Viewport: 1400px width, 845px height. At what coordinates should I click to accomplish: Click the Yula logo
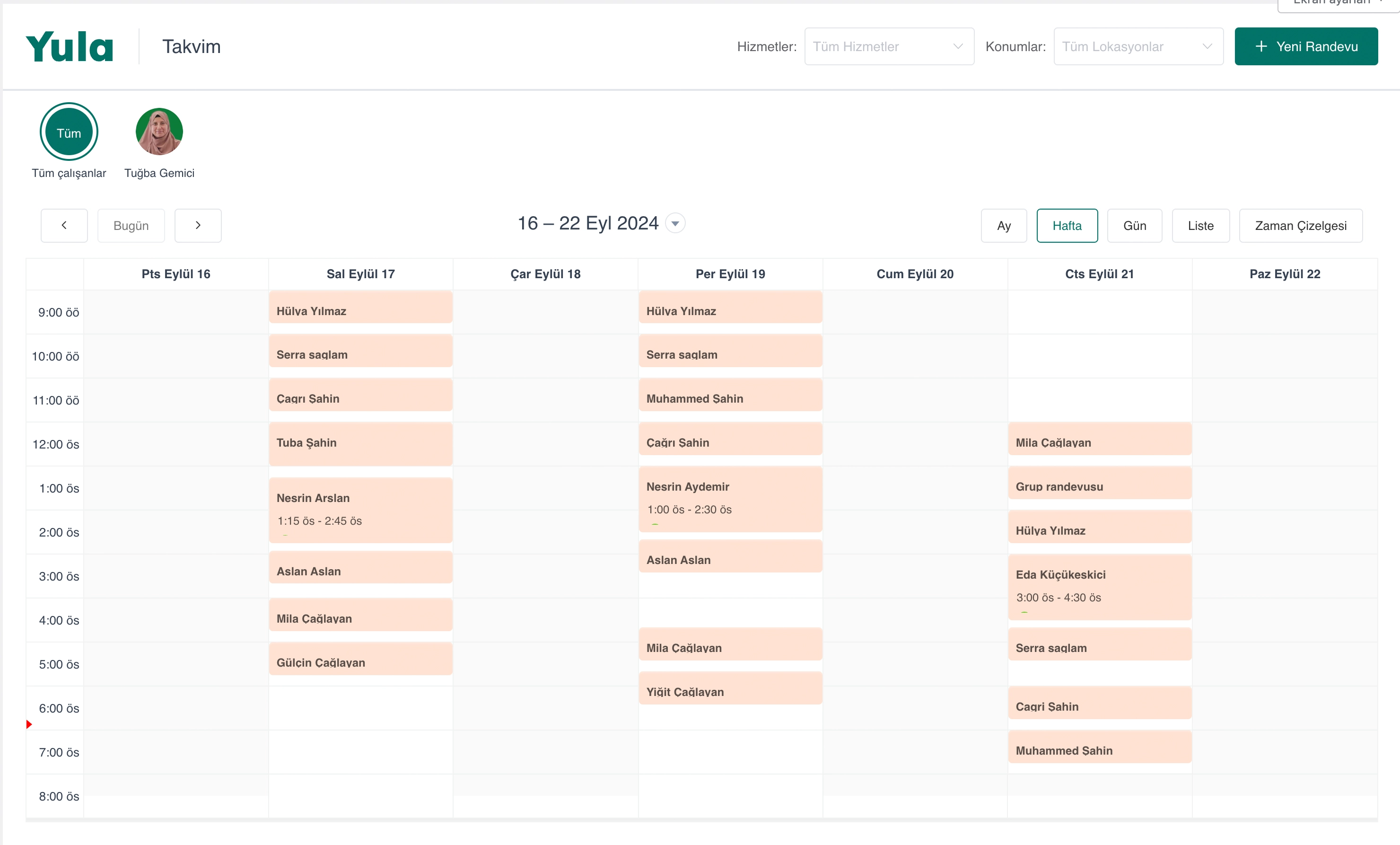coord(70,46)
